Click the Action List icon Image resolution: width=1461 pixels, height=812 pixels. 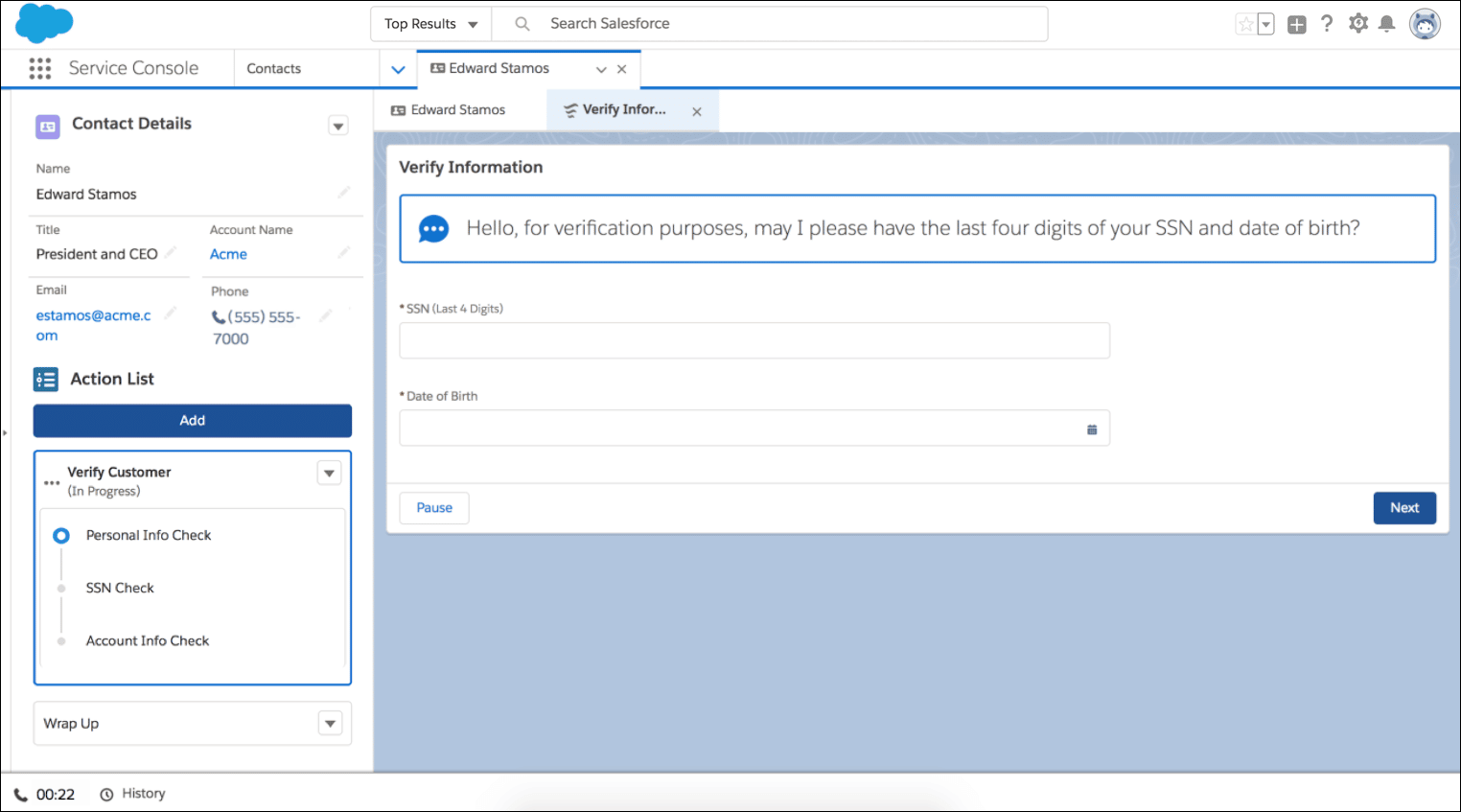(46, 380)
